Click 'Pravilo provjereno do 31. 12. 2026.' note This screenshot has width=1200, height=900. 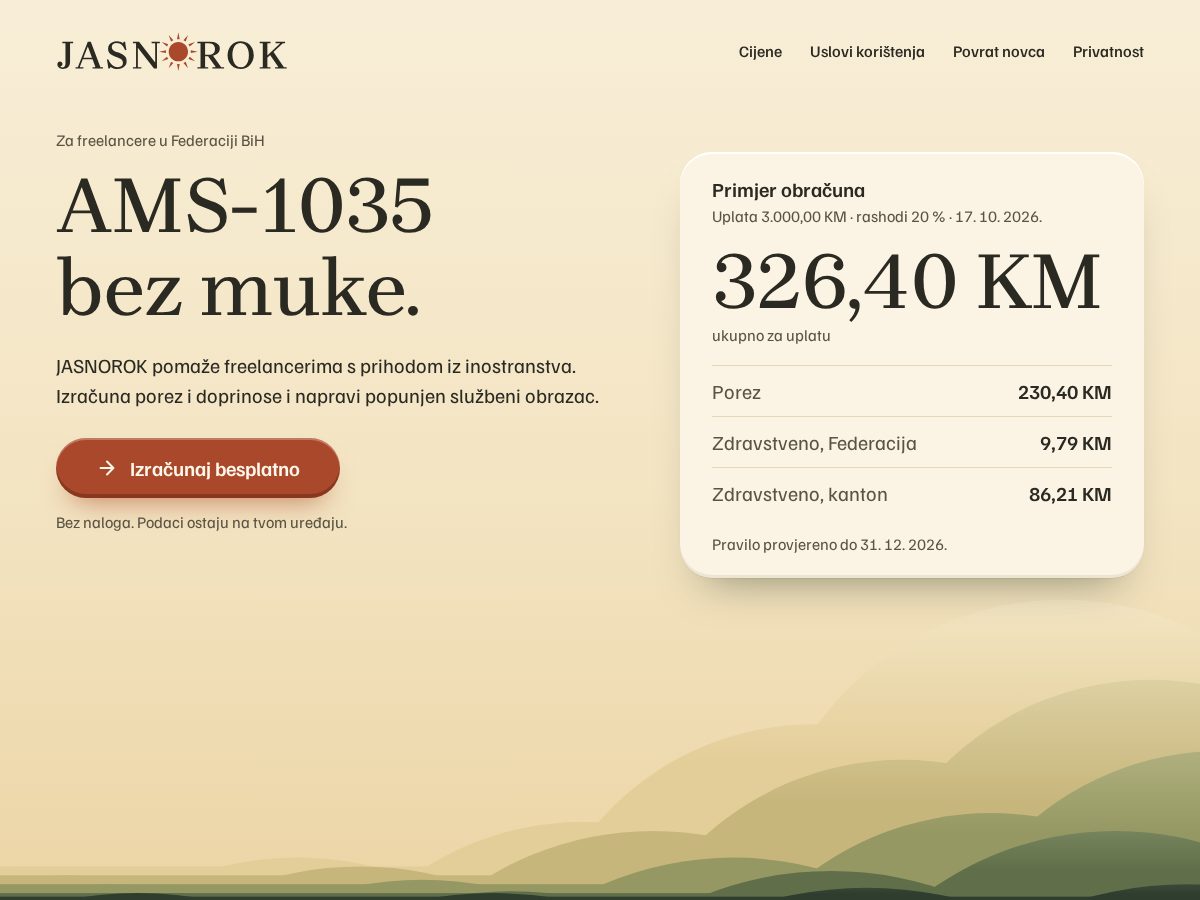829,545
